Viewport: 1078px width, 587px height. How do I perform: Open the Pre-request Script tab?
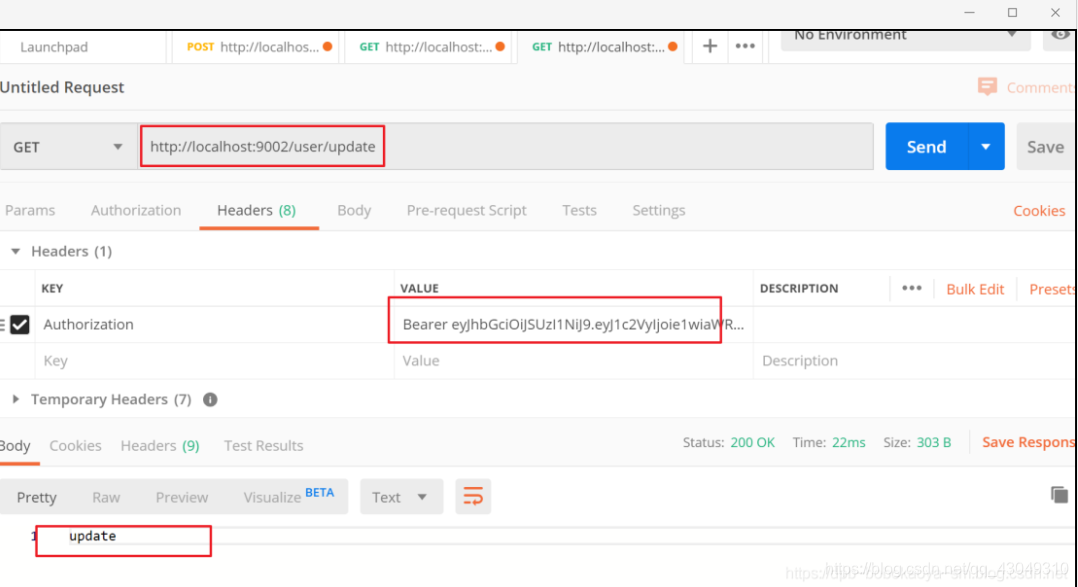click(466, 210)
